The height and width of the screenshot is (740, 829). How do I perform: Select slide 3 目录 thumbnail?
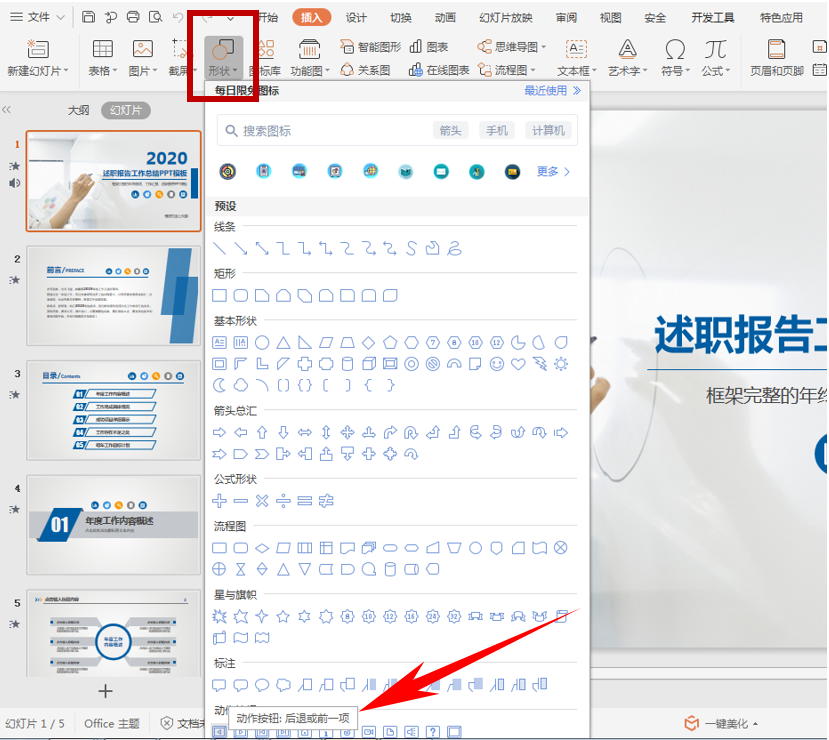point(114,410)
